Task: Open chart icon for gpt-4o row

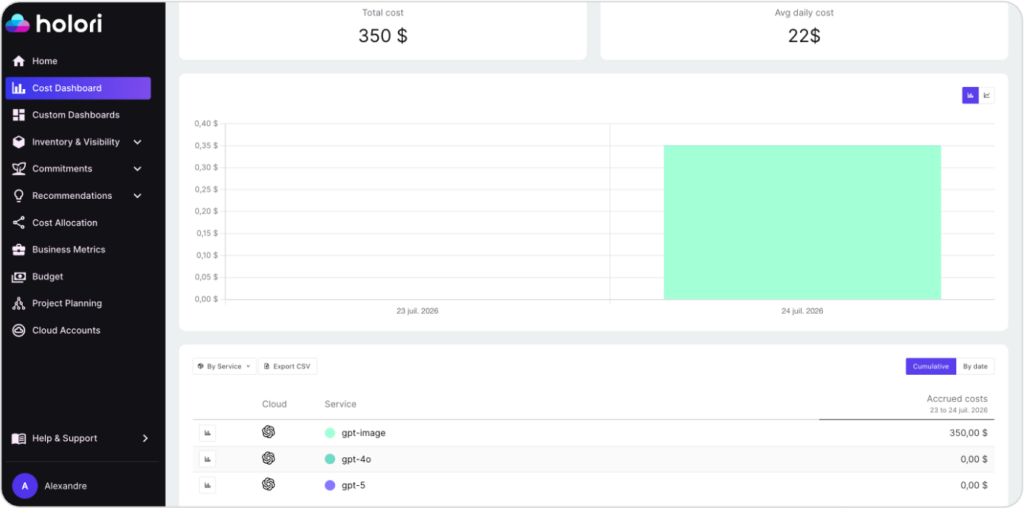Action: click(208, 460)
